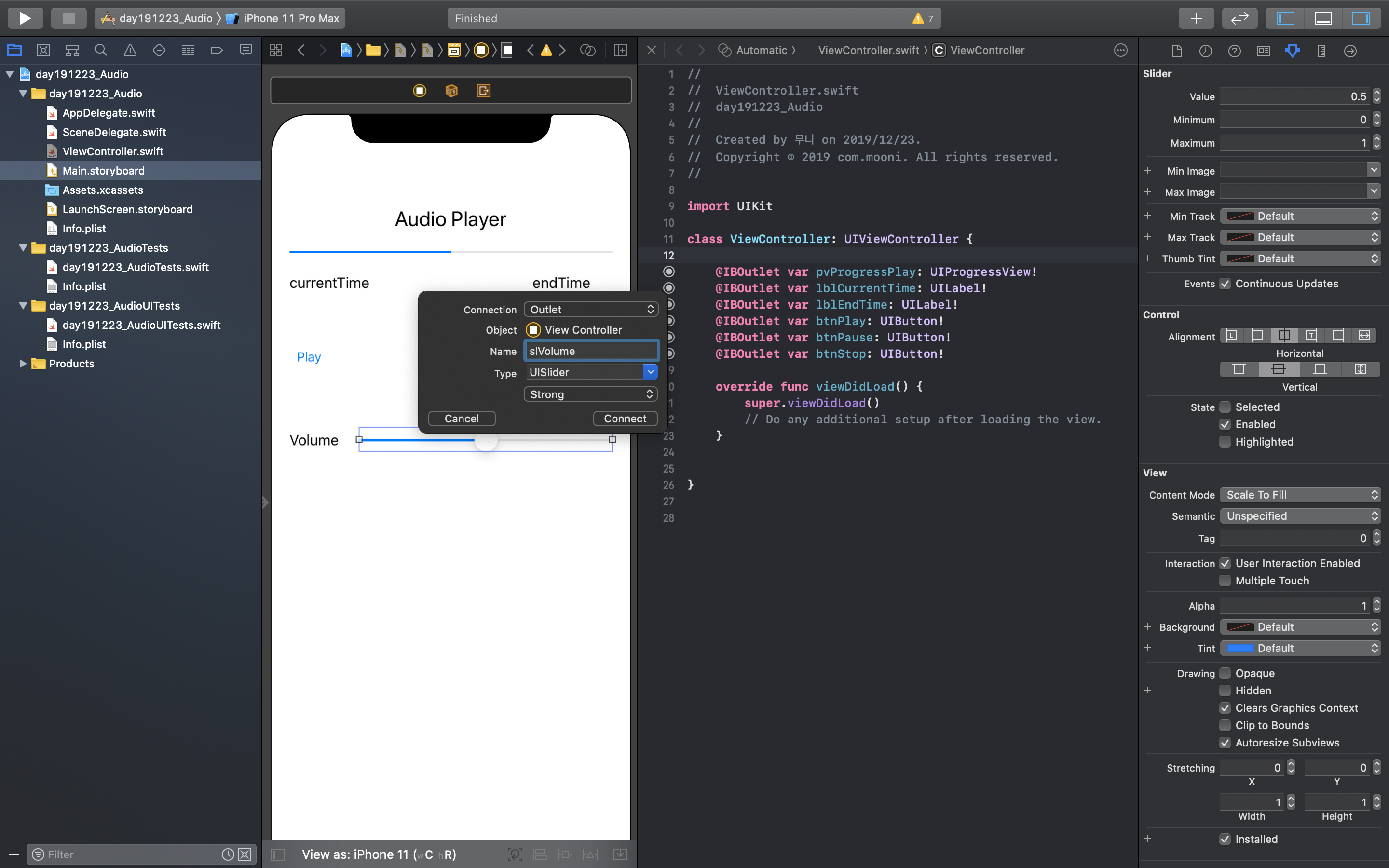This screenshot has width=1389, height=868.
Task: Collapse the day191223_AudioTests folder
Action: tap(23, 248)
